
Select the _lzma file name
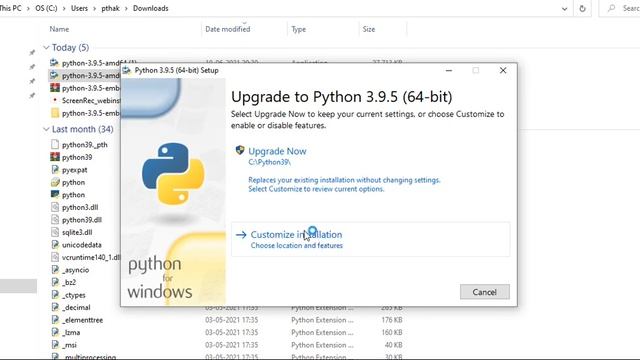tap(71, 333)
